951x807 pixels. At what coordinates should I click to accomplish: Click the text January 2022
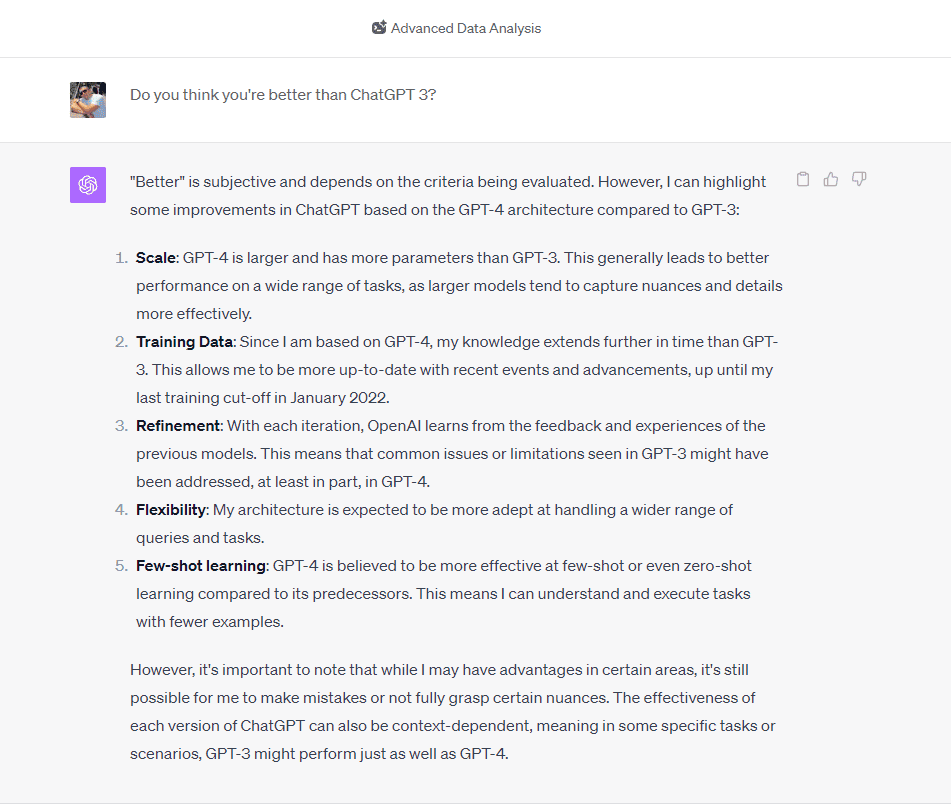pyautogui.click(x=339, y=398)
